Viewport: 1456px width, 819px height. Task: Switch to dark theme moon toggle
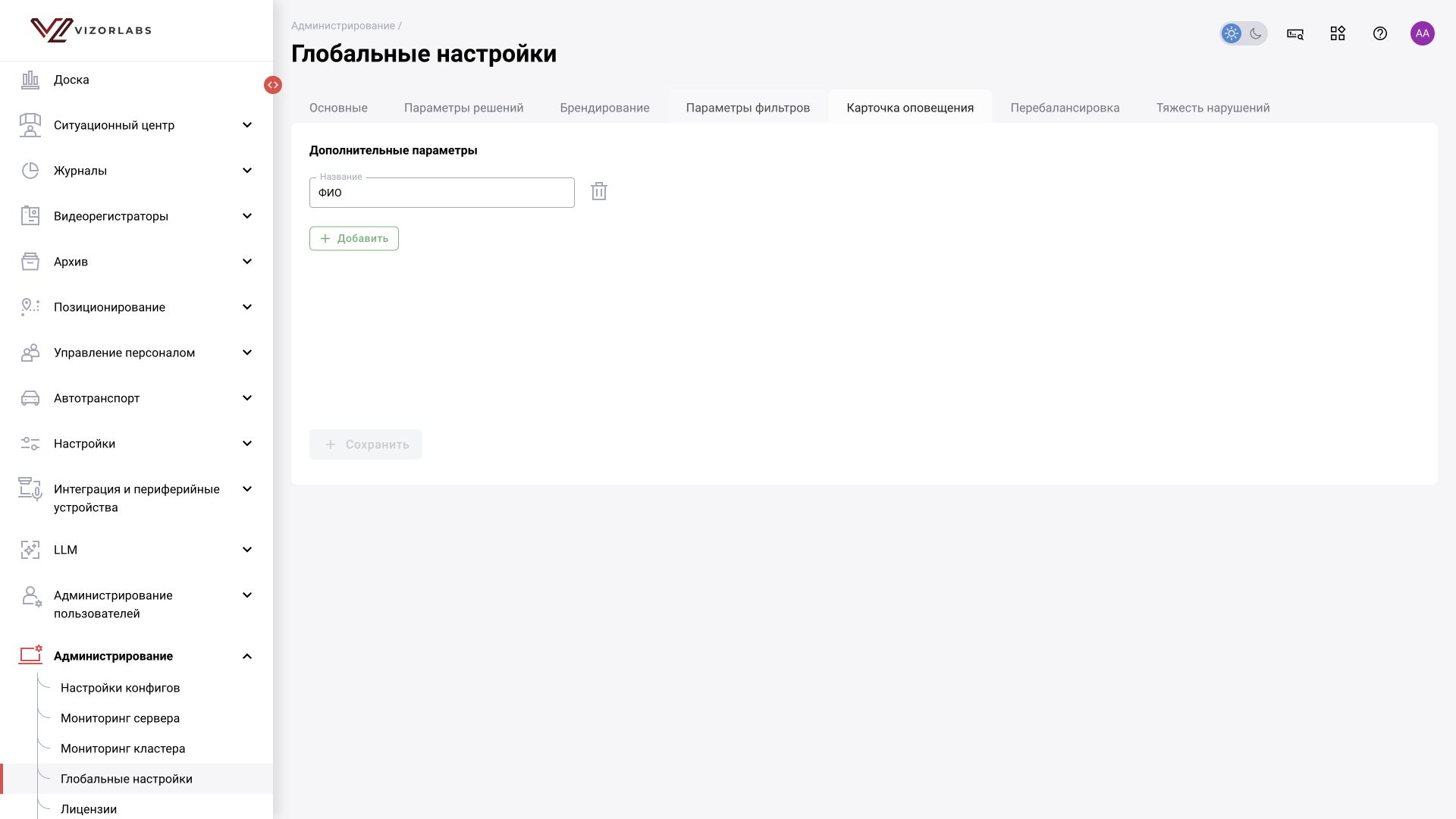[x=1256, y=33]
